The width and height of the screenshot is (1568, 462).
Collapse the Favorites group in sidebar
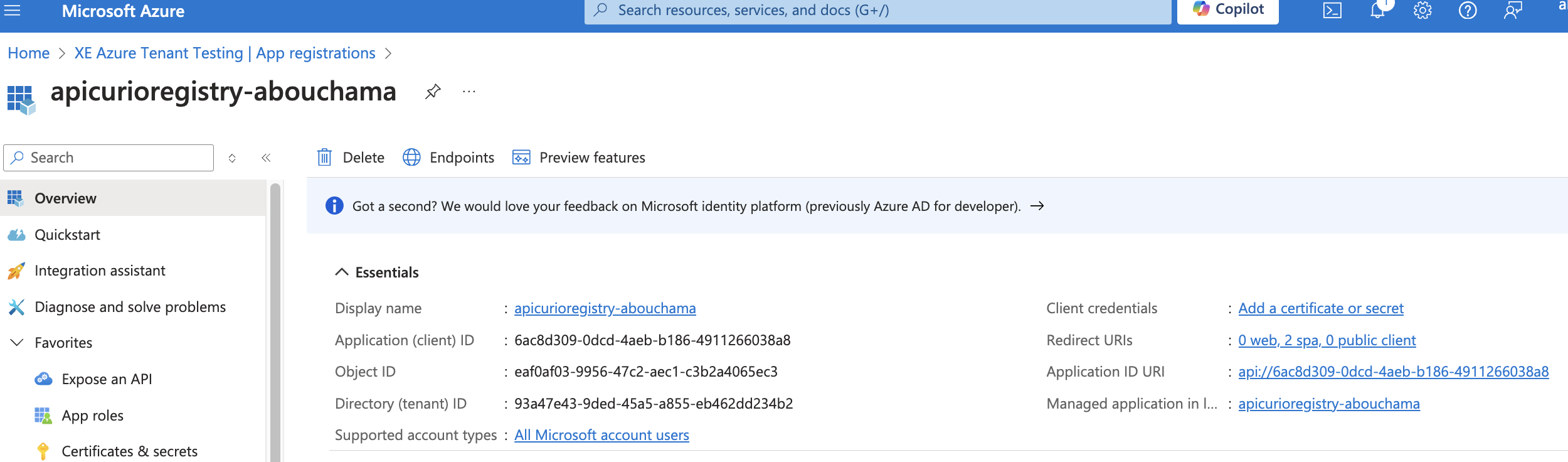[x=17, y=343]
